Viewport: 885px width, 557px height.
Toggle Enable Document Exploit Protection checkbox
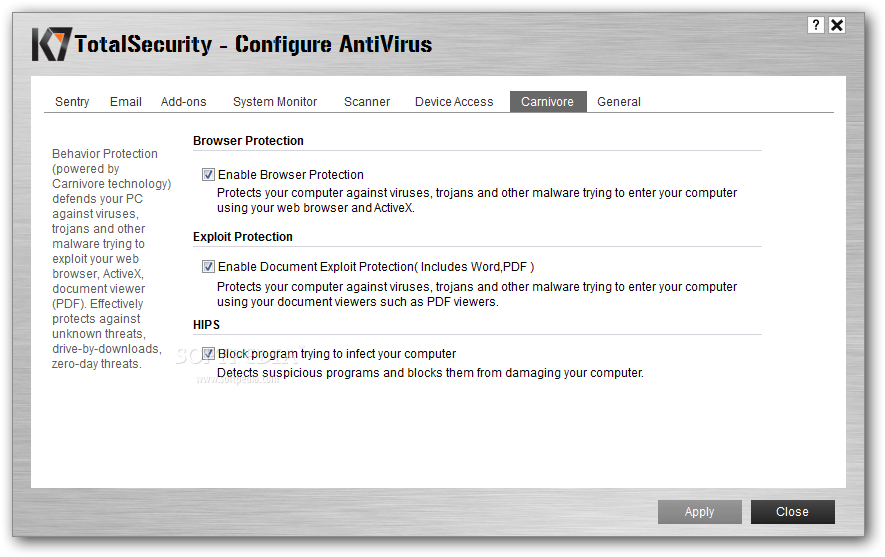pyautogui.click(x=208, y=266)
